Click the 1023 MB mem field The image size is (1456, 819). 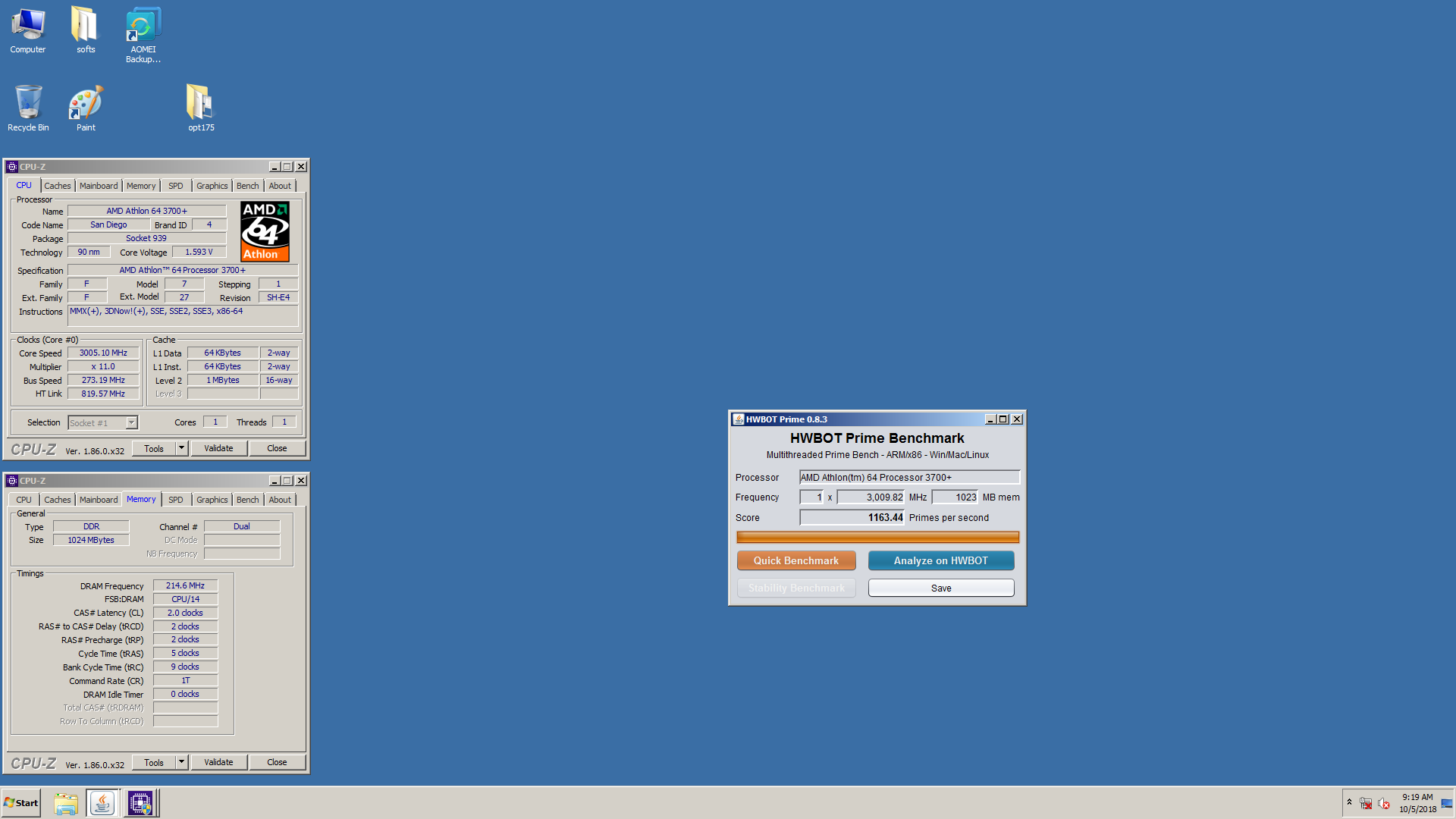[x=955, y=497]
